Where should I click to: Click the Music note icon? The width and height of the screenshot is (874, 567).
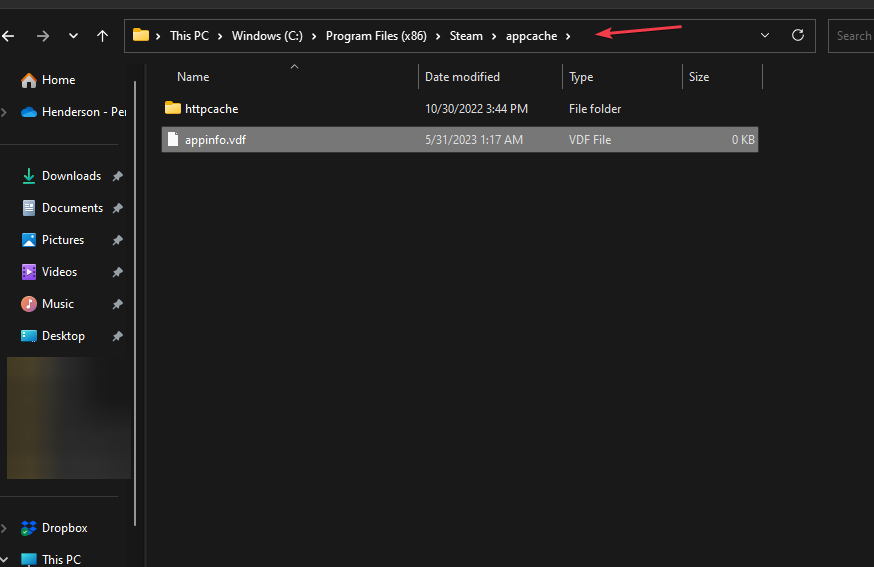pos(28,304)
